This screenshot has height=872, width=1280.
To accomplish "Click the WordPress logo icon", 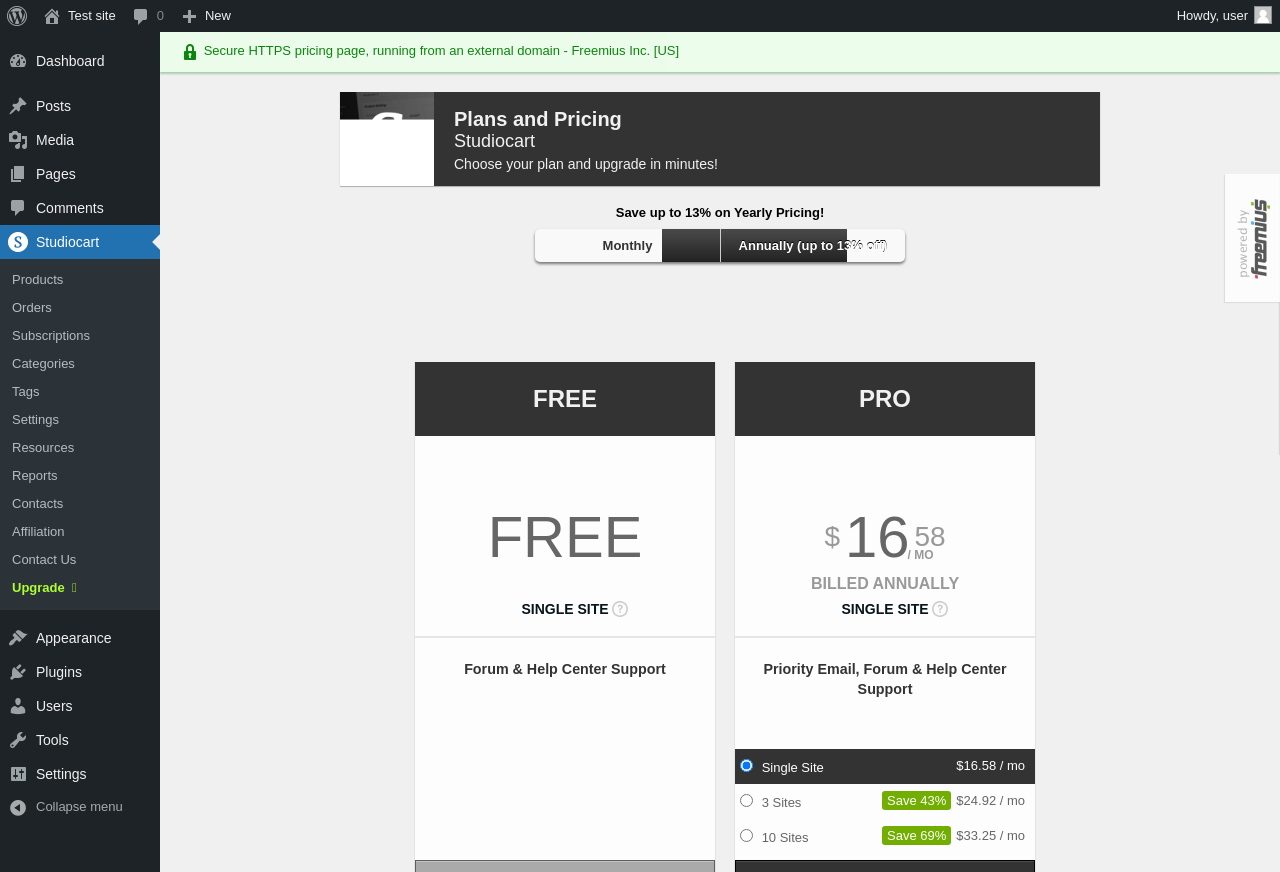I will 16,16.
